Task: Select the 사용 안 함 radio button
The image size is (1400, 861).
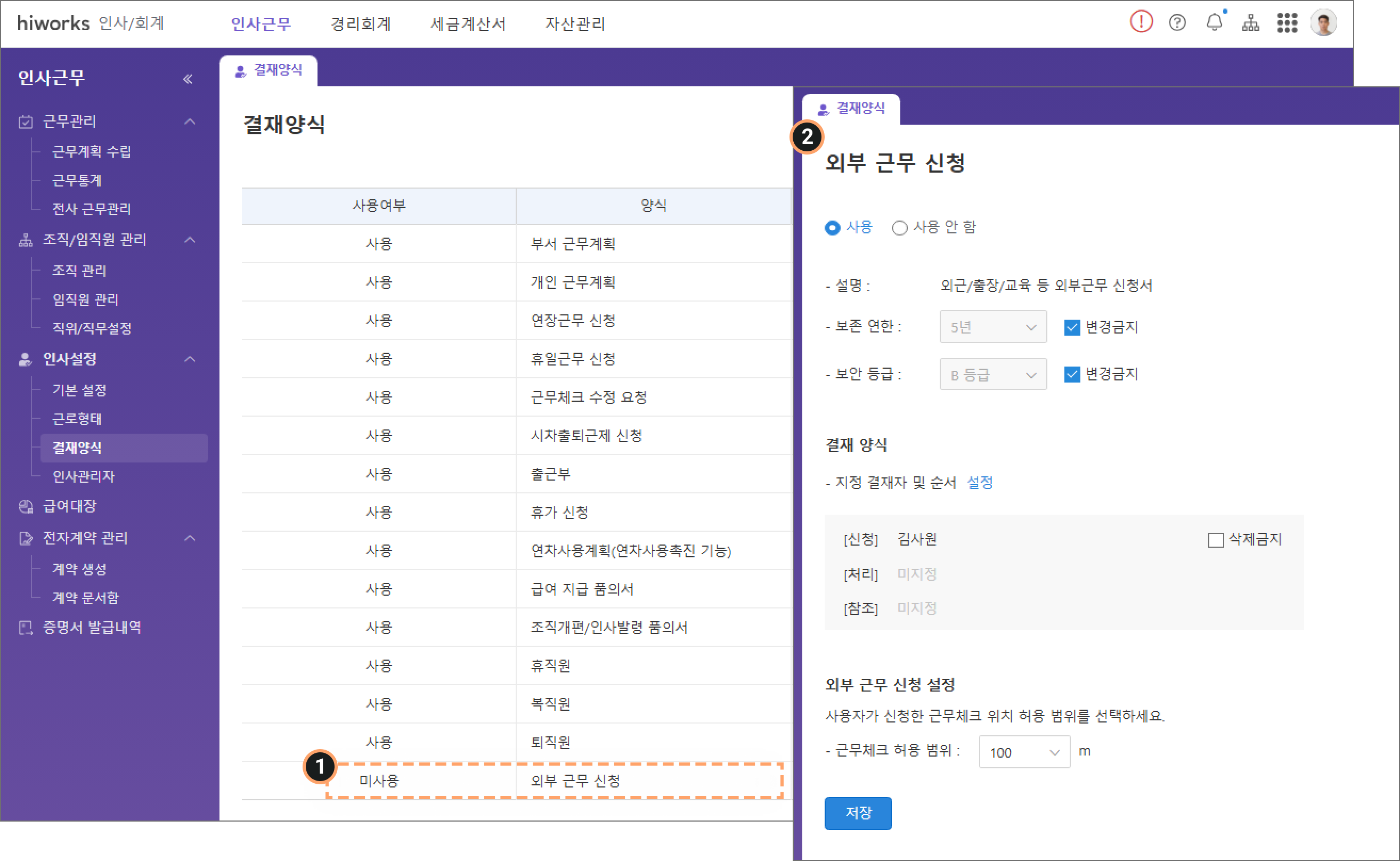Action: pyautogui.click(x=899, y=228)
